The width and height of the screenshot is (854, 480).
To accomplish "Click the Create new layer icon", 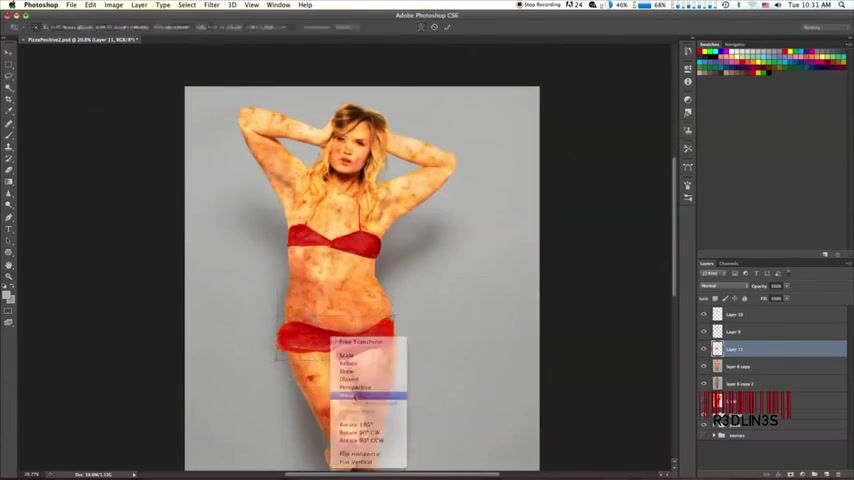I will click(x=826, y=474).
